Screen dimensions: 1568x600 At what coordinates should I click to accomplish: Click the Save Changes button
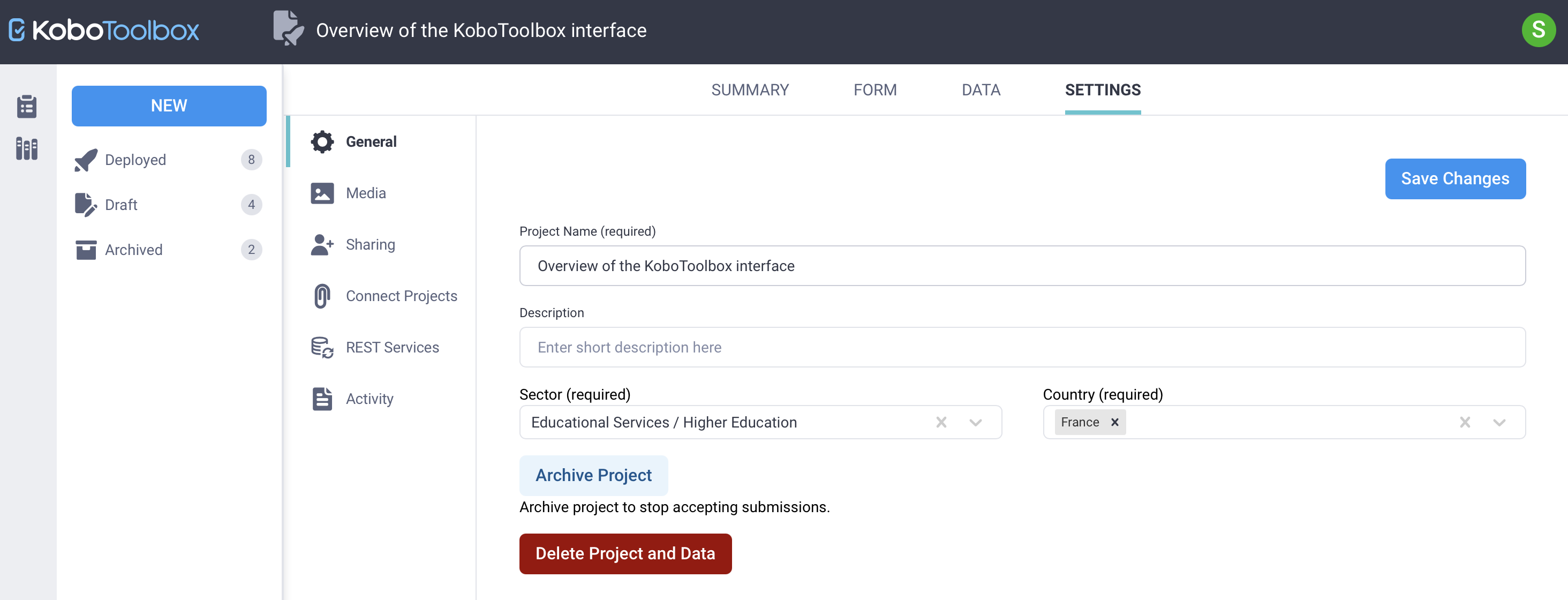1455,179
